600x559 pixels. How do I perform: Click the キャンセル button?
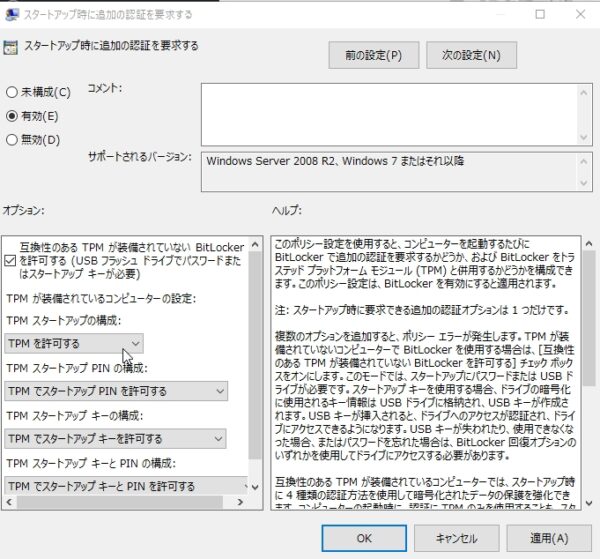pos(457,538)
